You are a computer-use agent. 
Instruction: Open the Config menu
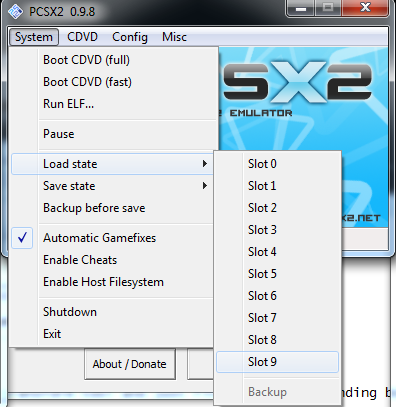tap(130, 37)
